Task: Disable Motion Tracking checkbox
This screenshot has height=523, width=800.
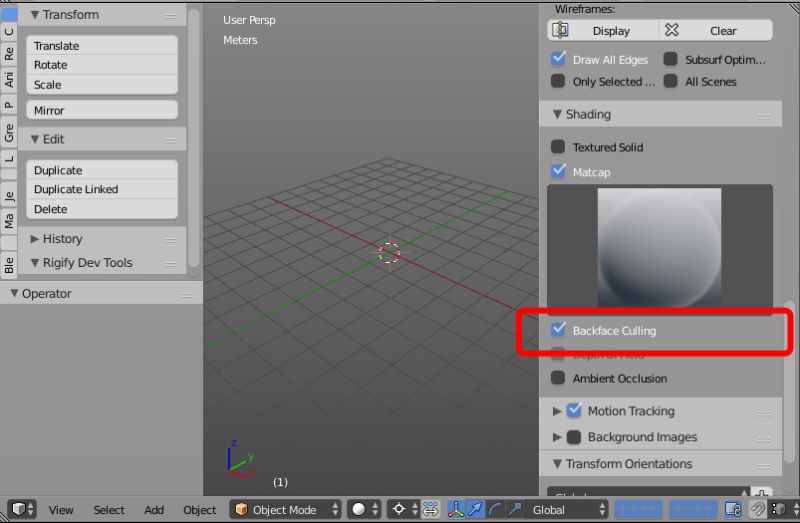Action: tap(574, 410)
